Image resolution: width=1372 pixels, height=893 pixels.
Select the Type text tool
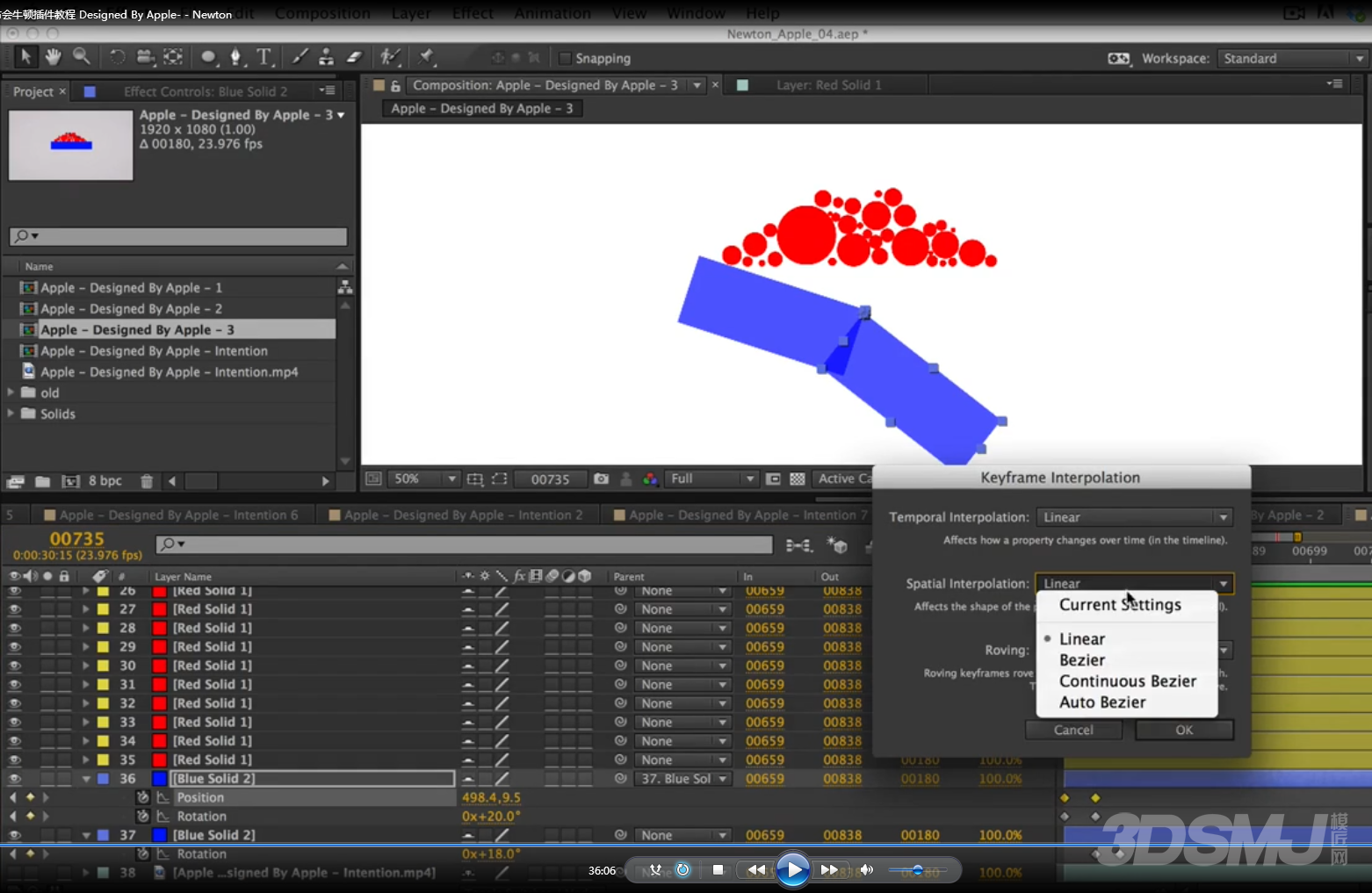[264, 57]
